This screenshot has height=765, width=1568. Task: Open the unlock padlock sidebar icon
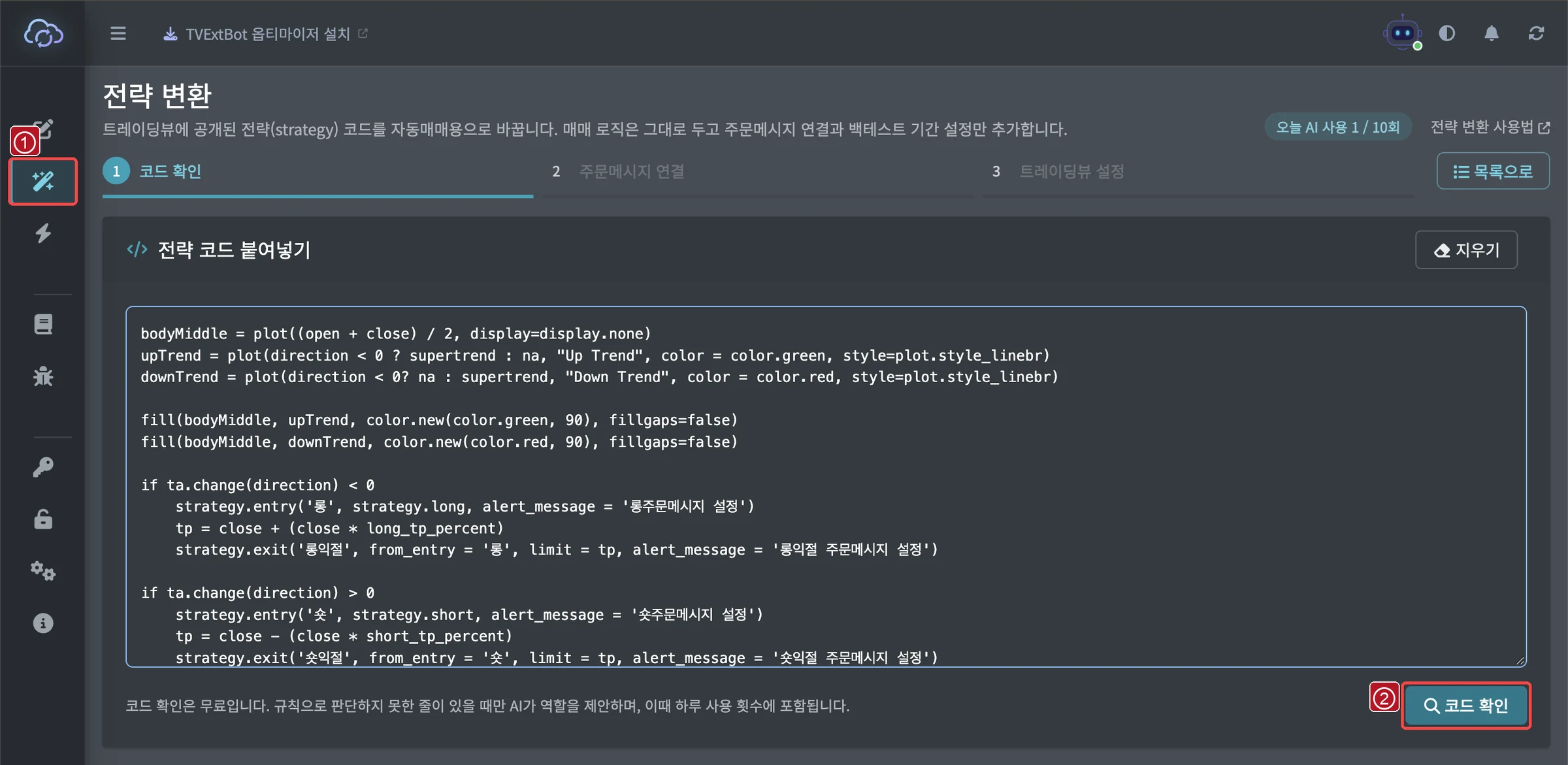click(x=43, y=519)
